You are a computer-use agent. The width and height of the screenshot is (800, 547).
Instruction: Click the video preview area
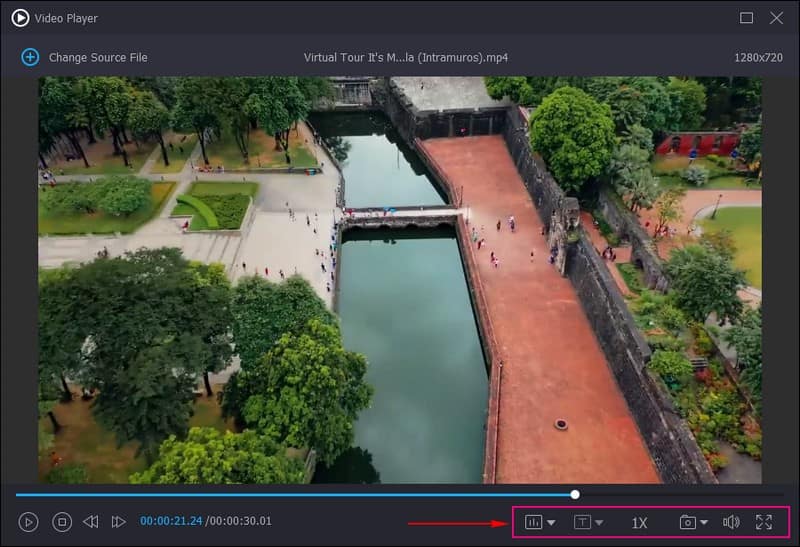coord(400,280)
